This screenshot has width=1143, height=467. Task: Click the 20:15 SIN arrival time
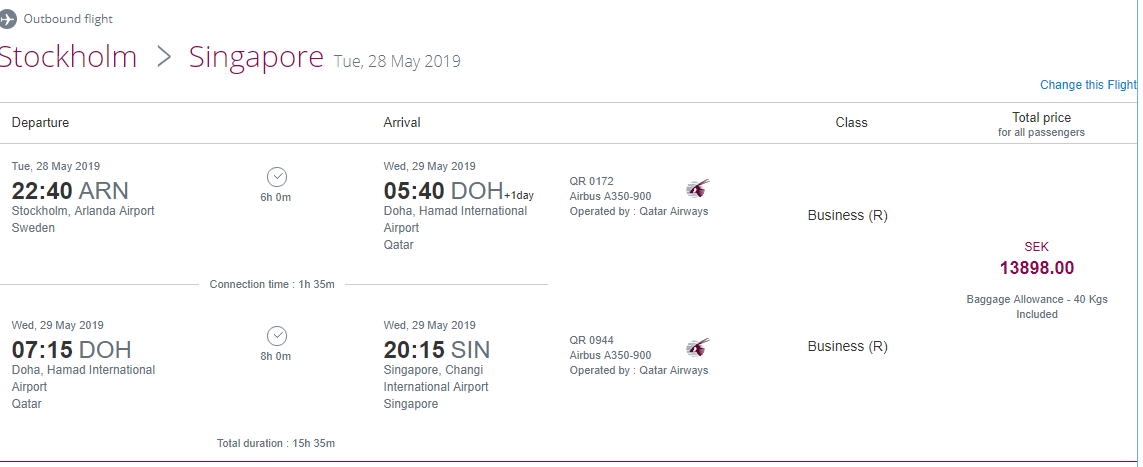(437, 350)
